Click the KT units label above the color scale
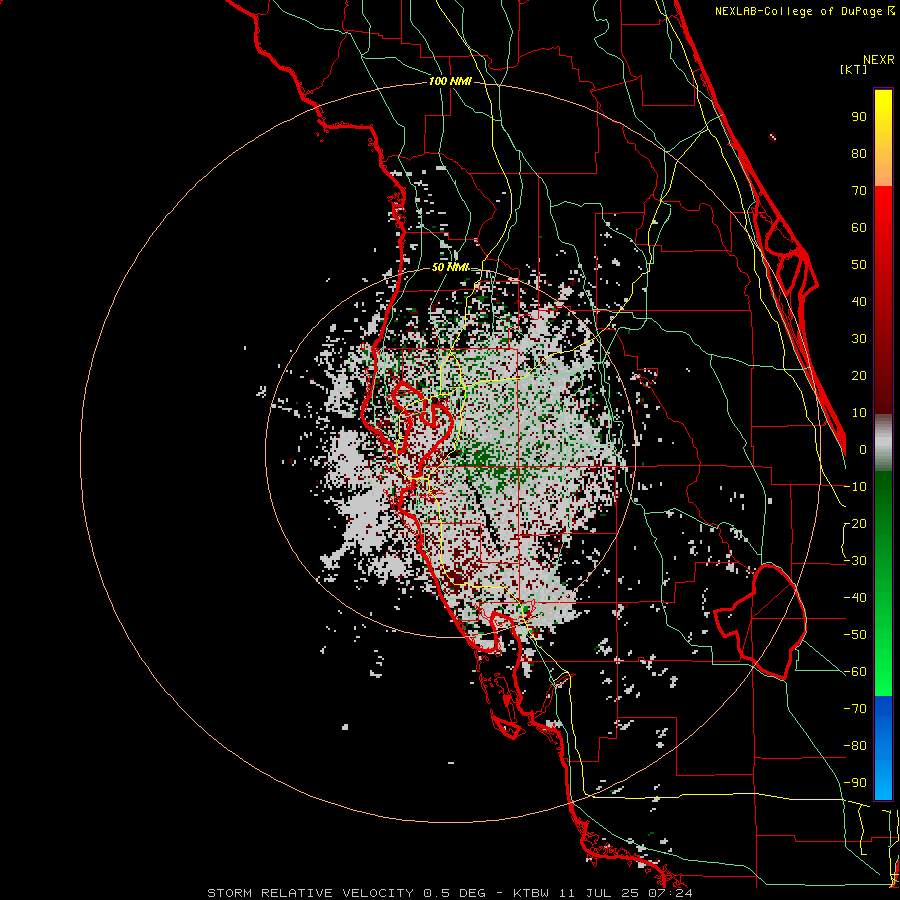 pyautogui.click(x=854, y=69)
